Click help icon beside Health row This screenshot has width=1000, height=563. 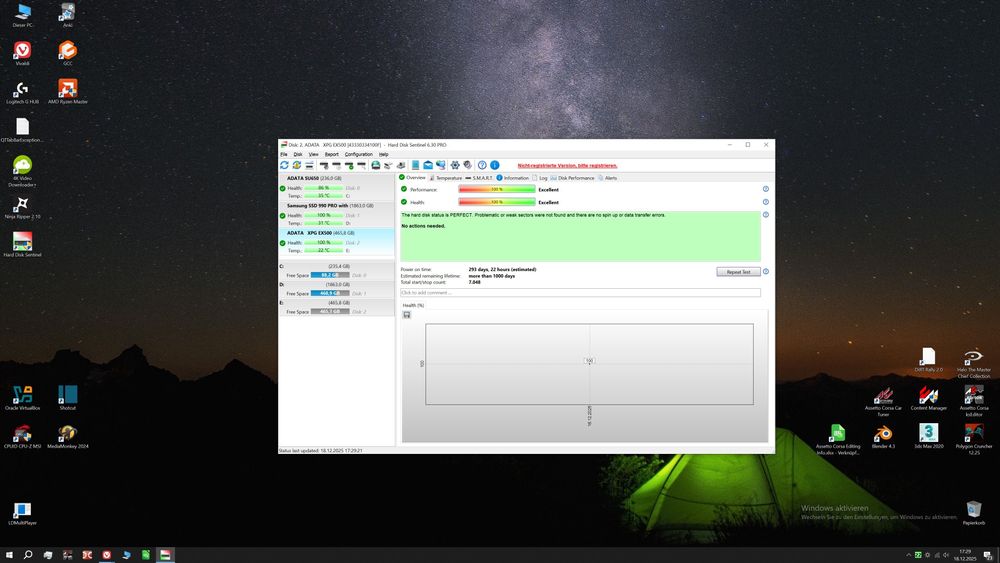766,202
